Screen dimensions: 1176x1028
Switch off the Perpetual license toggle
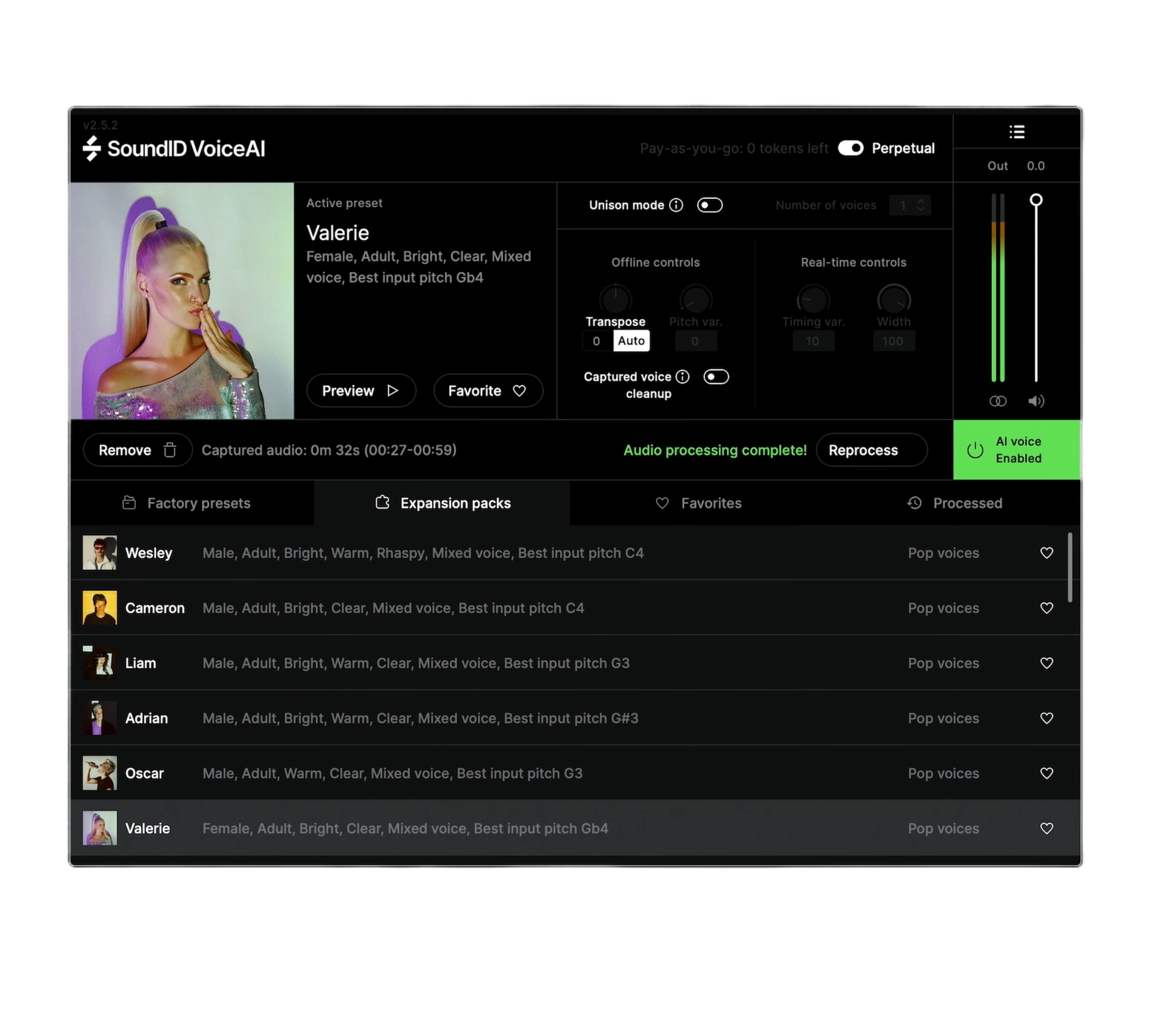click(850, 148)
